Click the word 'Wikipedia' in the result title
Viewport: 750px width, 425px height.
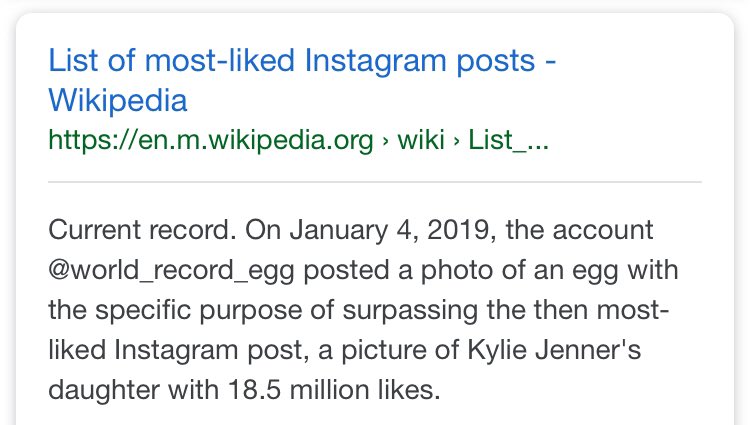pos(118,101)
